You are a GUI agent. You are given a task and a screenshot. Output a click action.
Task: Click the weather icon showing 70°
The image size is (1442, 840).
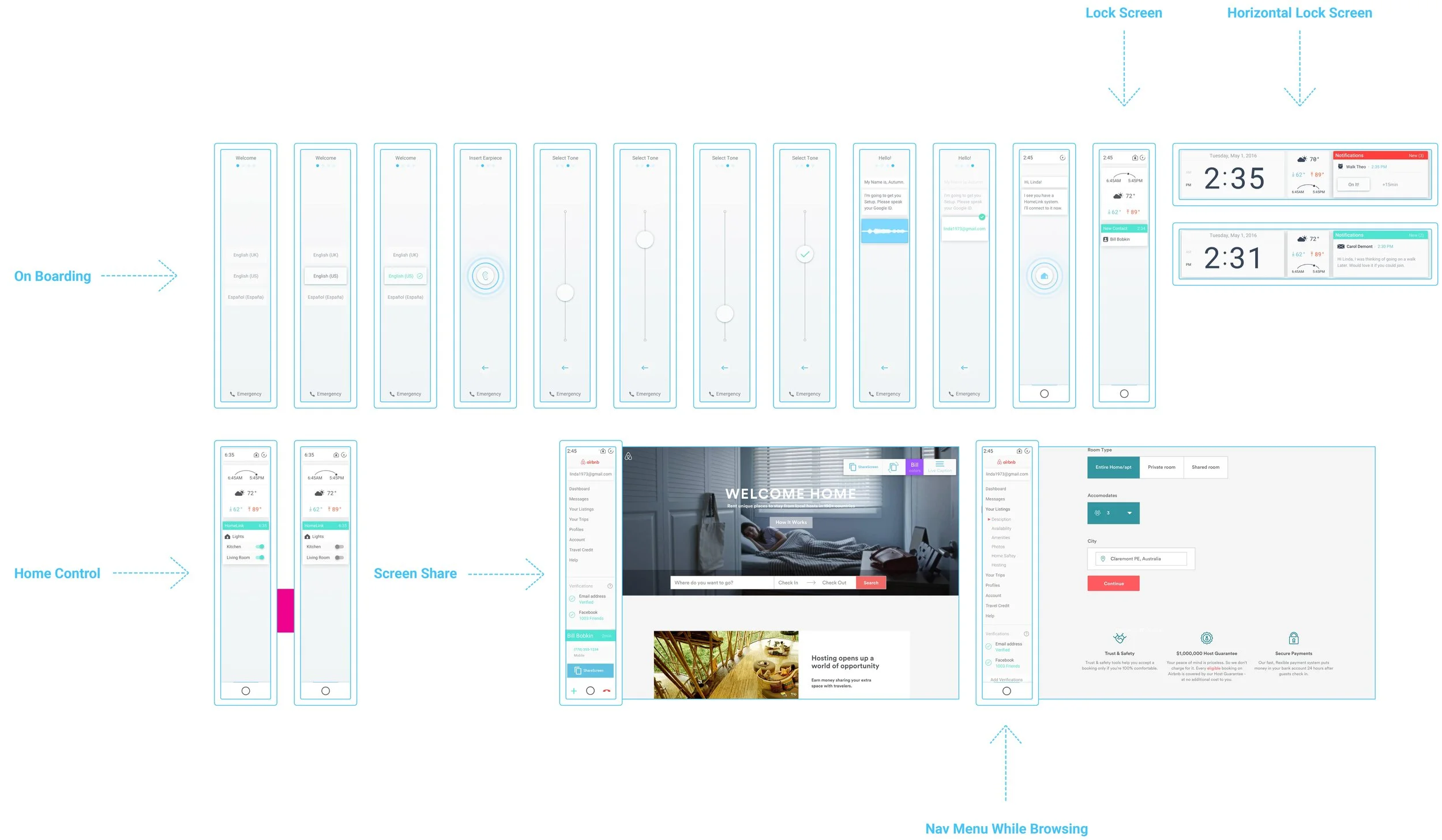[x=1302, y=159]
